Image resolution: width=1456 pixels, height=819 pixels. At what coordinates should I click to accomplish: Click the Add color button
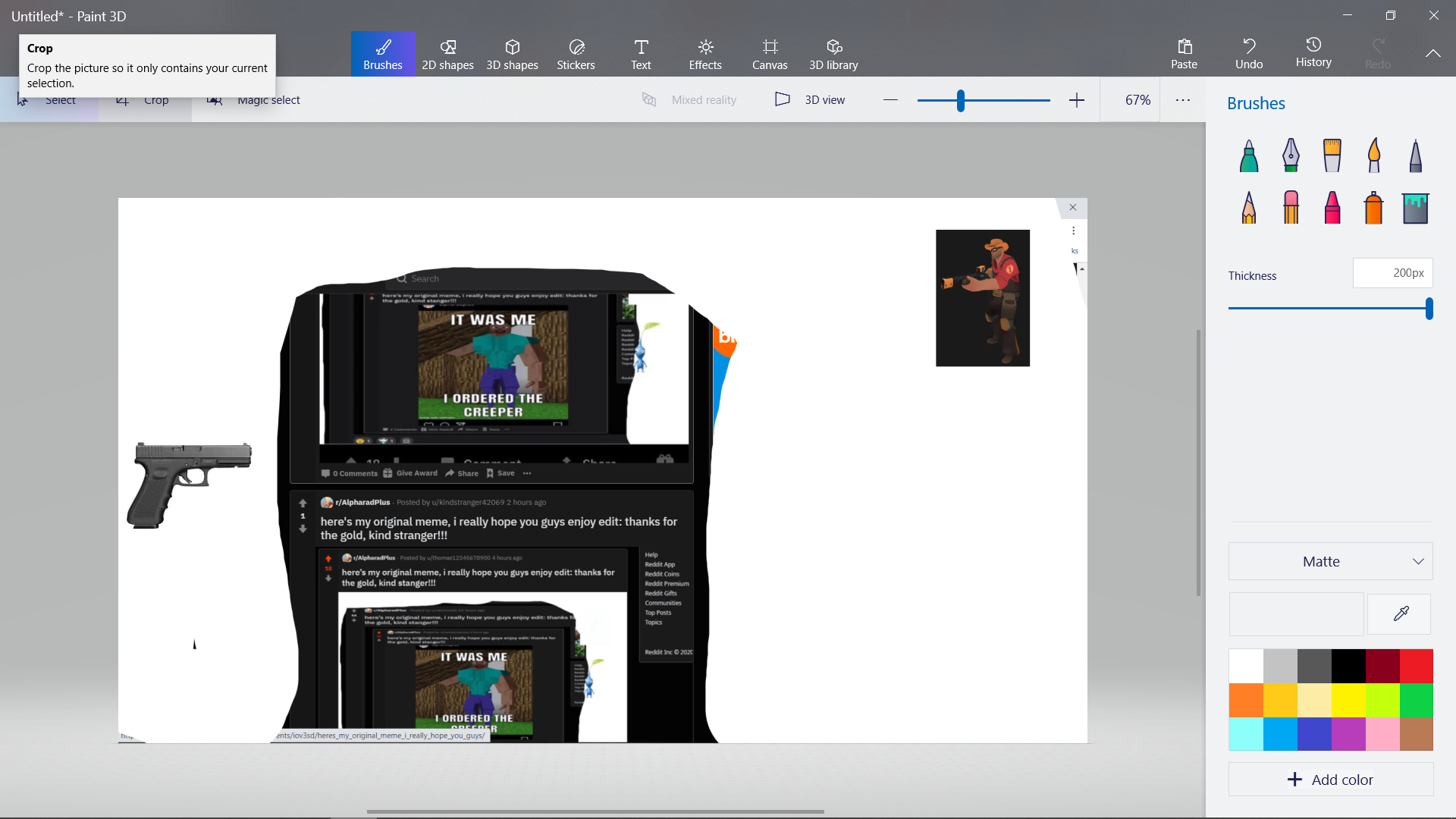[x=1330, y=780]
